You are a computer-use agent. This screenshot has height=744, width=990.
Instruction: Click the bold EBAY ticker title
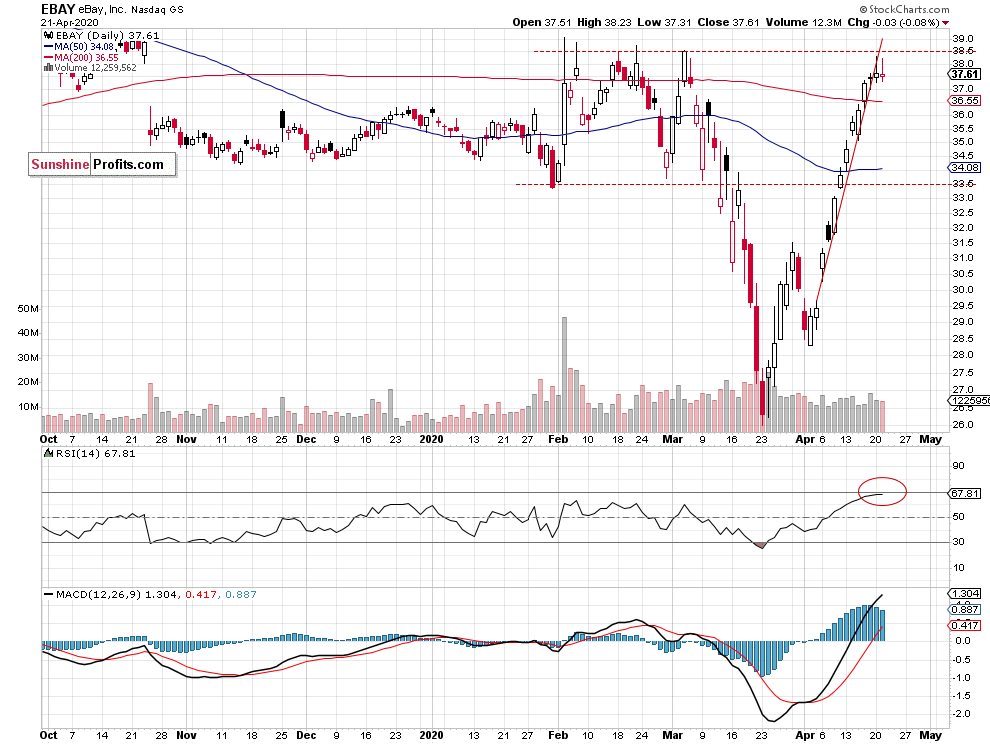(58, 9)
